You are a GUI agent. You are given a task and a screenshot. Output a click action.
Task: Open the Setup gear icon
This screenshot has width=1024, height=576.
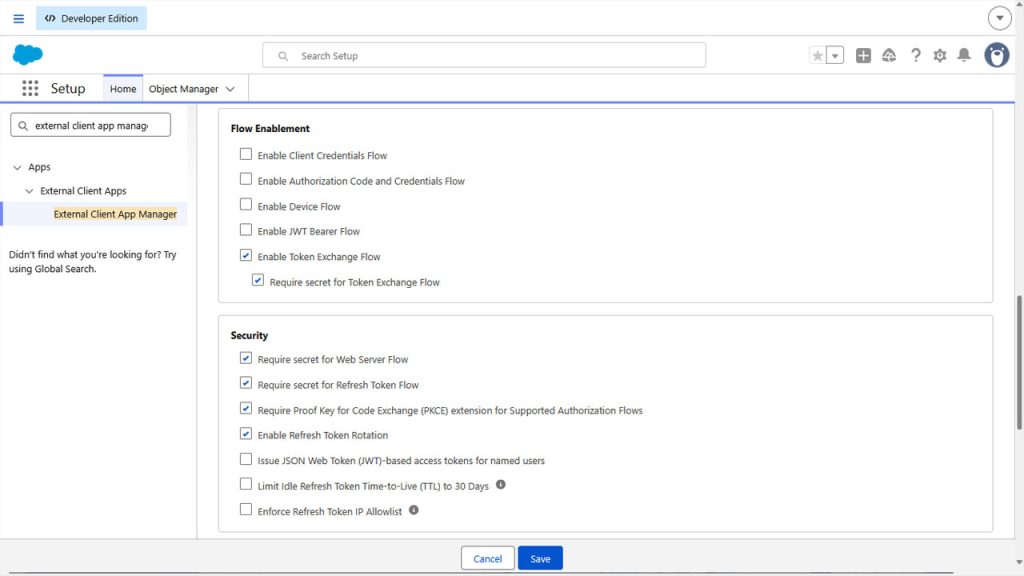940,56
